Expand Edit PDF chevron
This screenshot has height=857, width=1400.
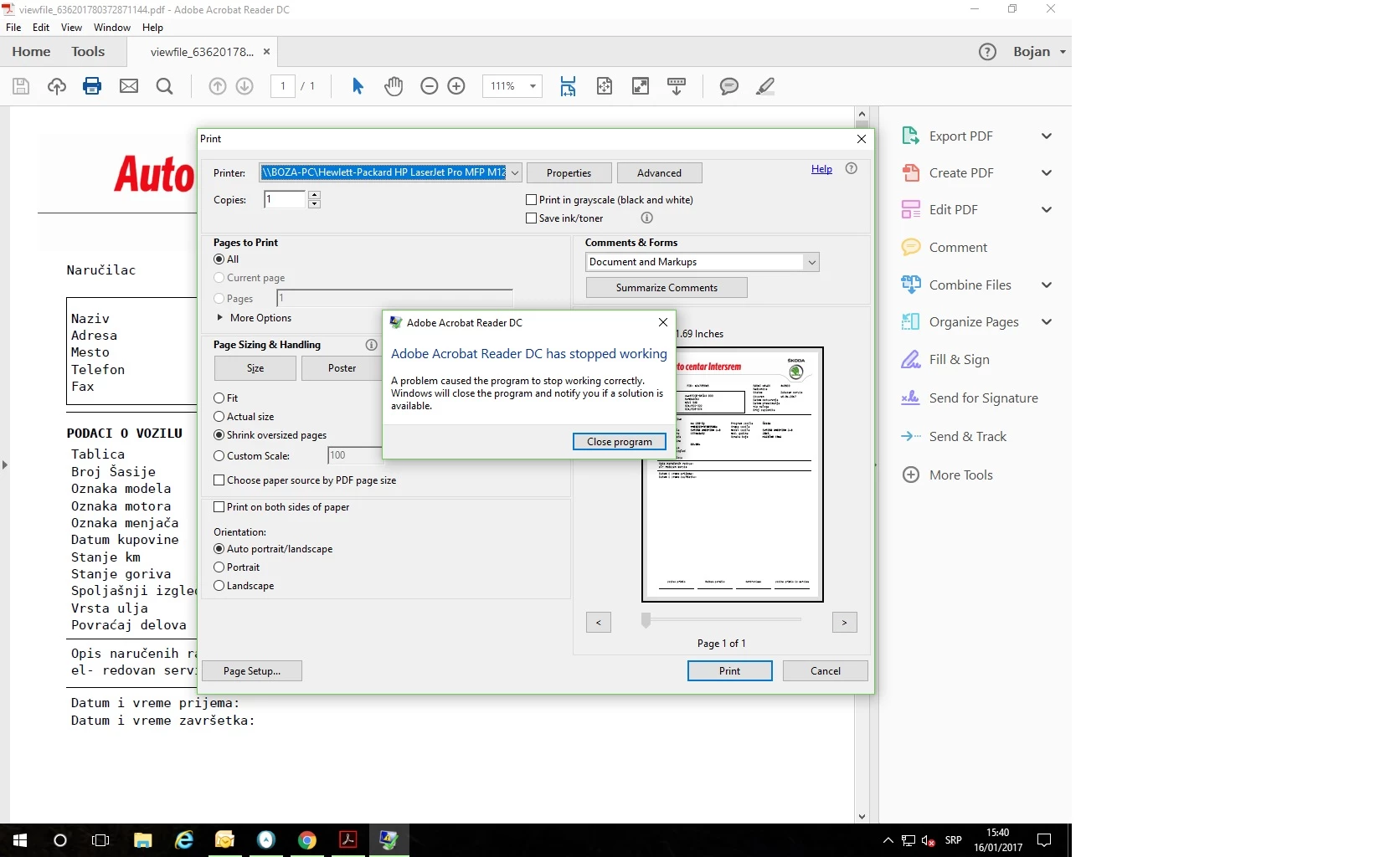[1047, 210]
